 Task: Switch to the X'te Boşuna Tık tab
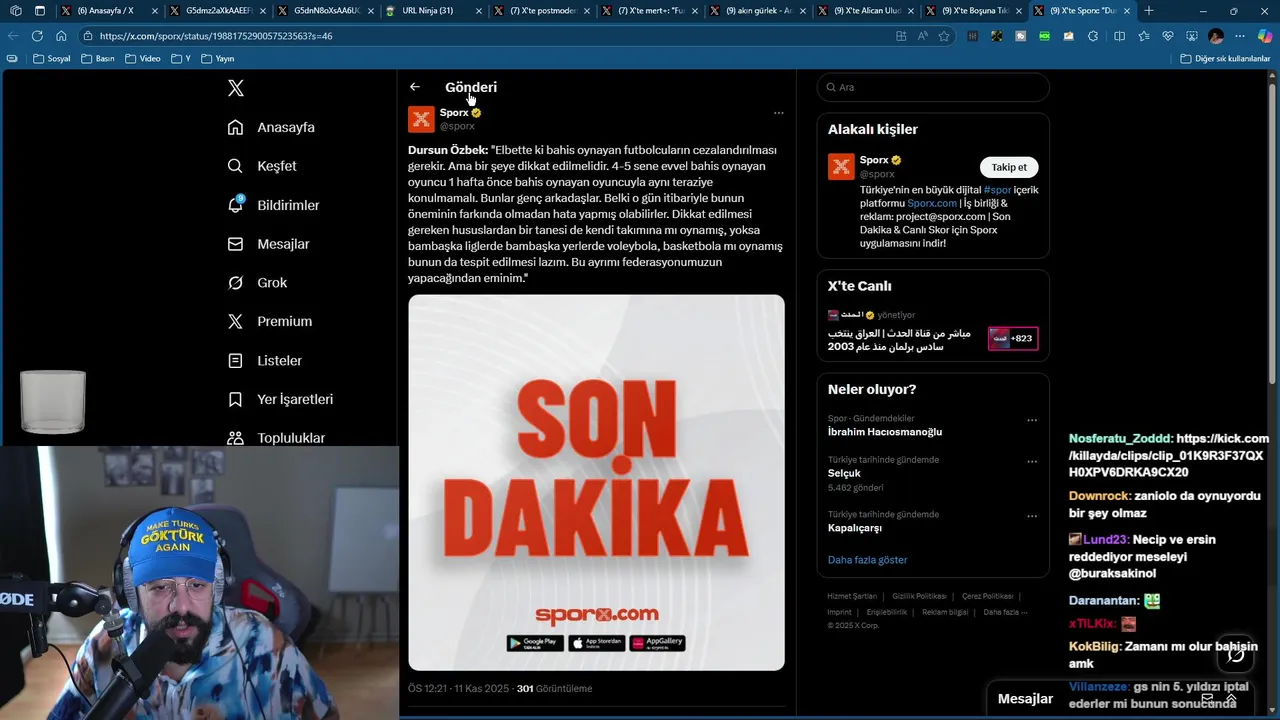(974, 11)
